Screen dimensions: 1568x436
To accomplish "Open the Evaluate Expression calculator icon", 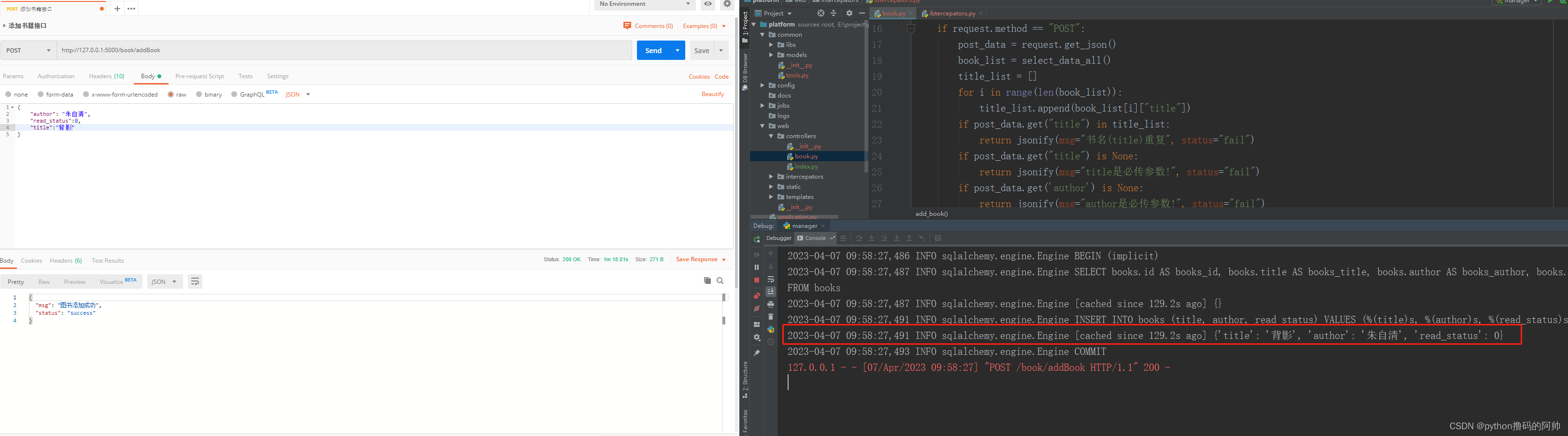I will coord(938,238).
